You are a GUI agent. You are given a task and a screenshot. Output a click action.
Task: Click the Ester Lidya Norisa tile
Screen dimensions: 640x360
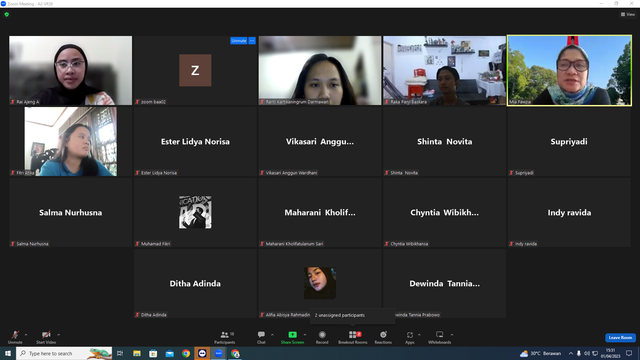coord(195,142)
